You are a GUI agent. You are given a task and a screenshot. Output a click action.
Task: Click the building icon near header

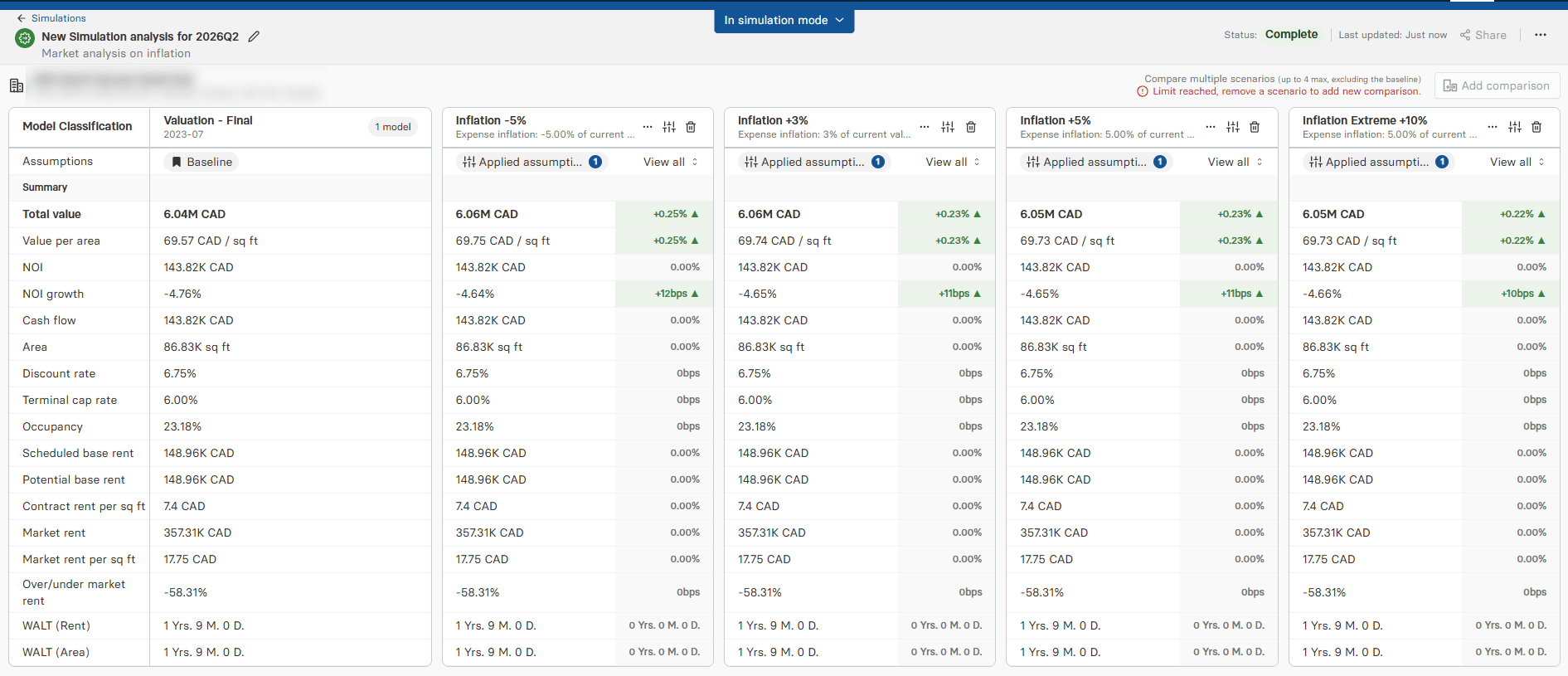17,85
